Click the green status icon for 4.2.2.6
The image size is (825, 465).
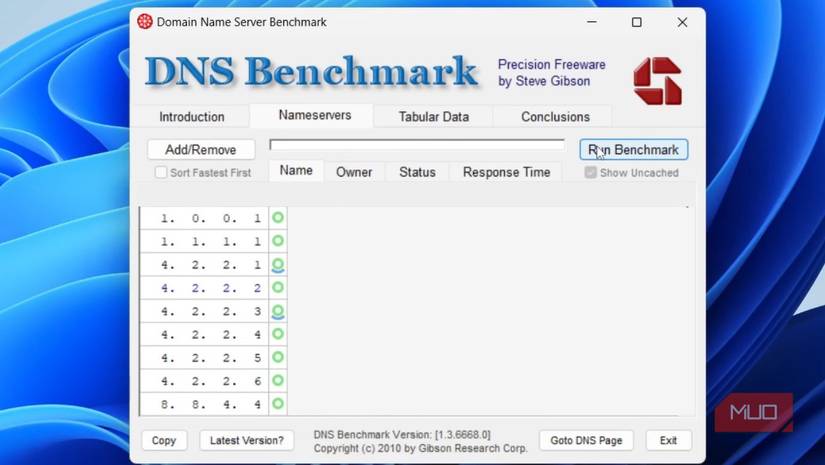[x=278, y=380]
